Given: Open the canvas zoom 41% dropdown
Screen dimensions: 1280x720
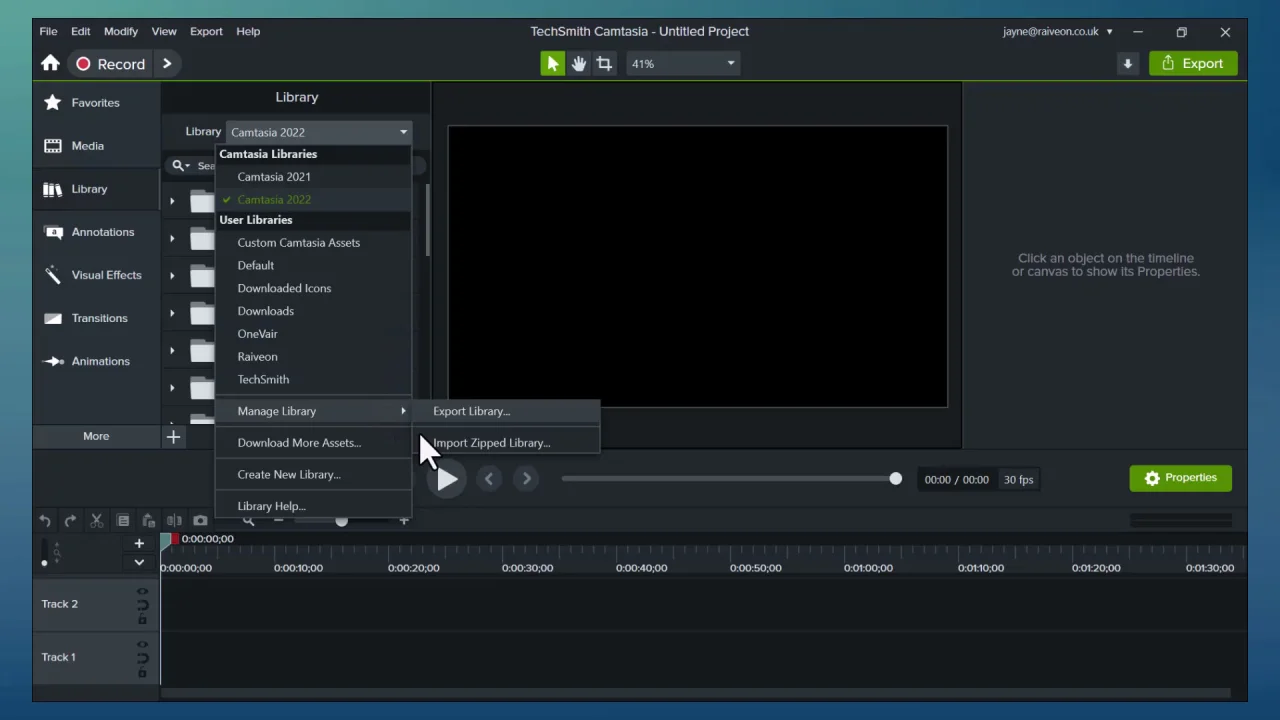Looking at the screenshot, I should coord(683,63).
